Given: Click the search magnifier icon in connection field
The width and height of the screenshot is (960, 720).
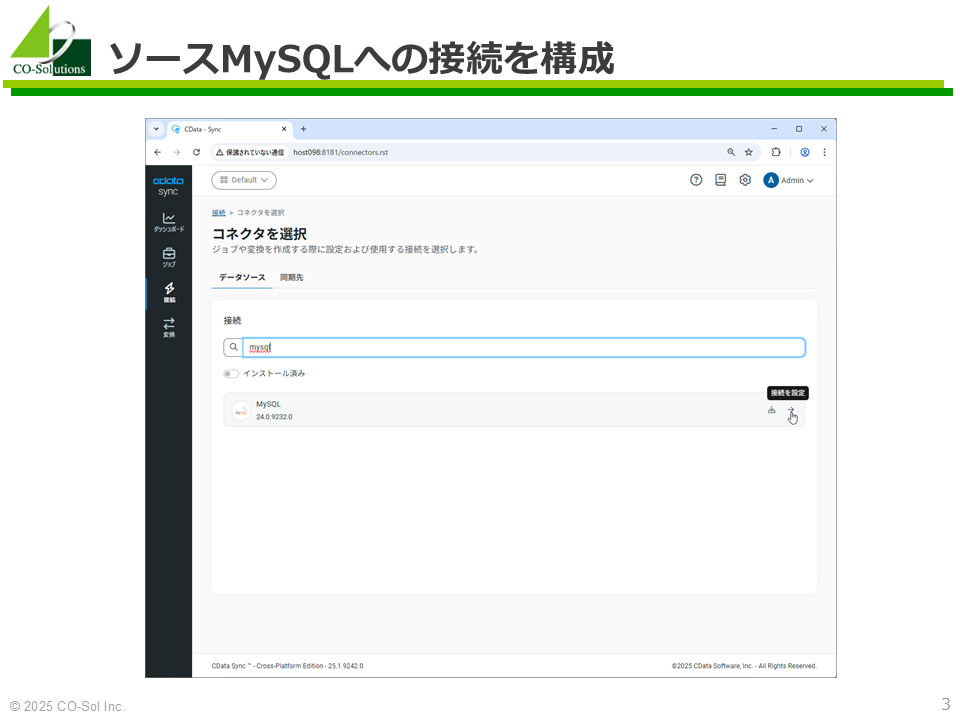Looking at the screenshot, I should click(x=233, y=347).
